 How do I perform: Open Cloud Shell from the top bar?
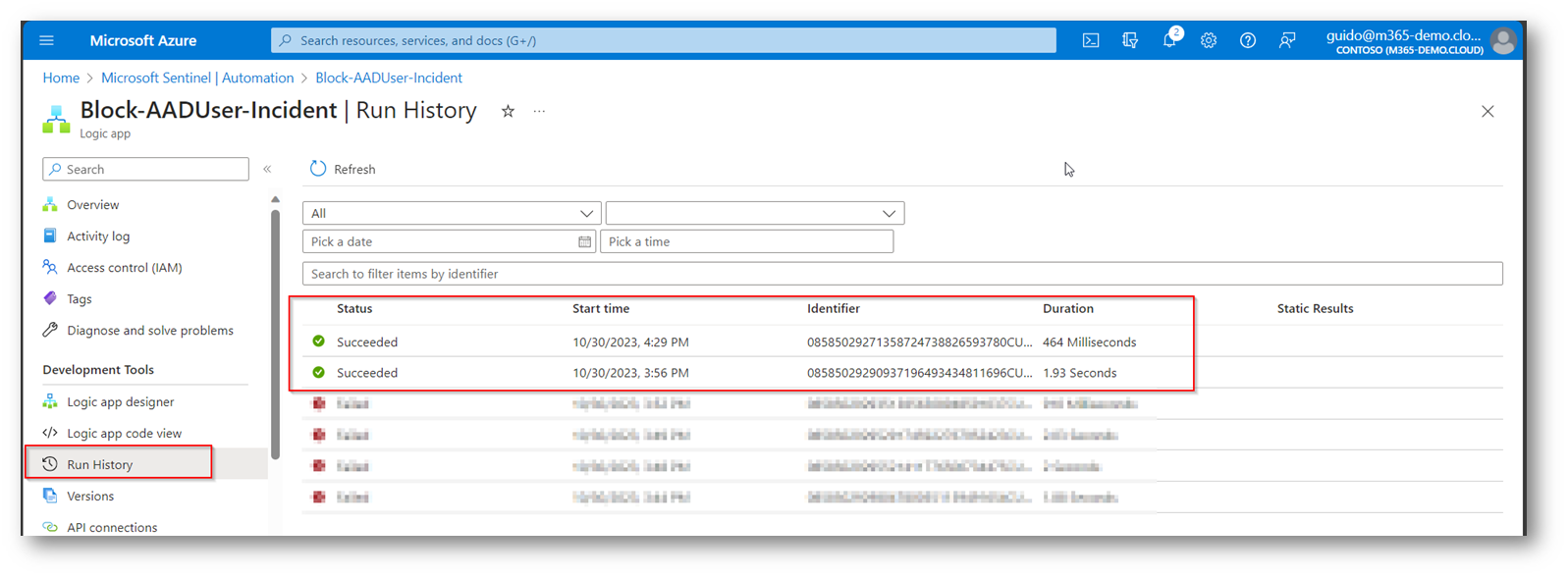(1091, 40)
